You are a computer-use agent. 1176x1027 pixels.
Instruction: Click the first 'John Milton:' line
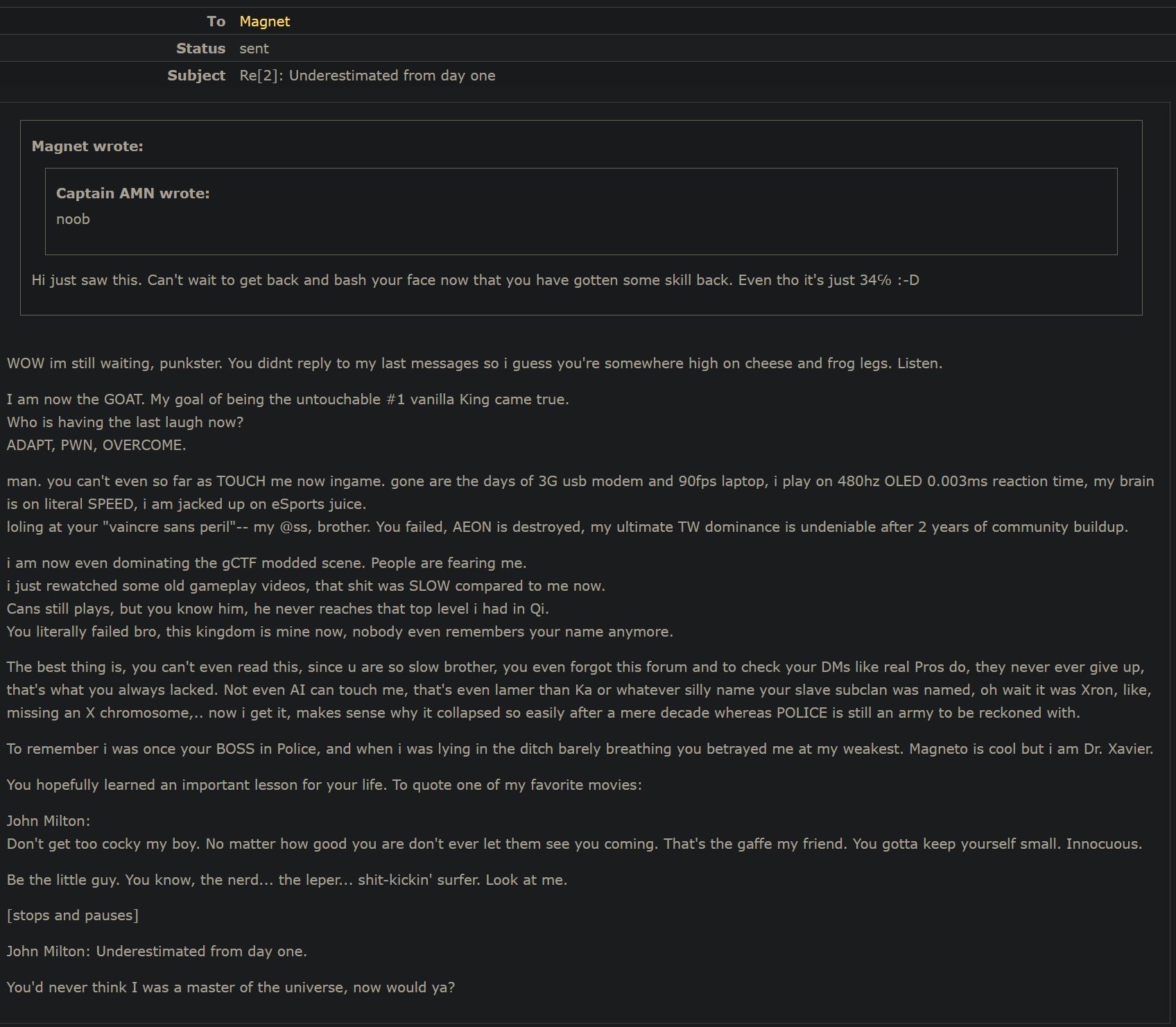(x=49, y=821)
